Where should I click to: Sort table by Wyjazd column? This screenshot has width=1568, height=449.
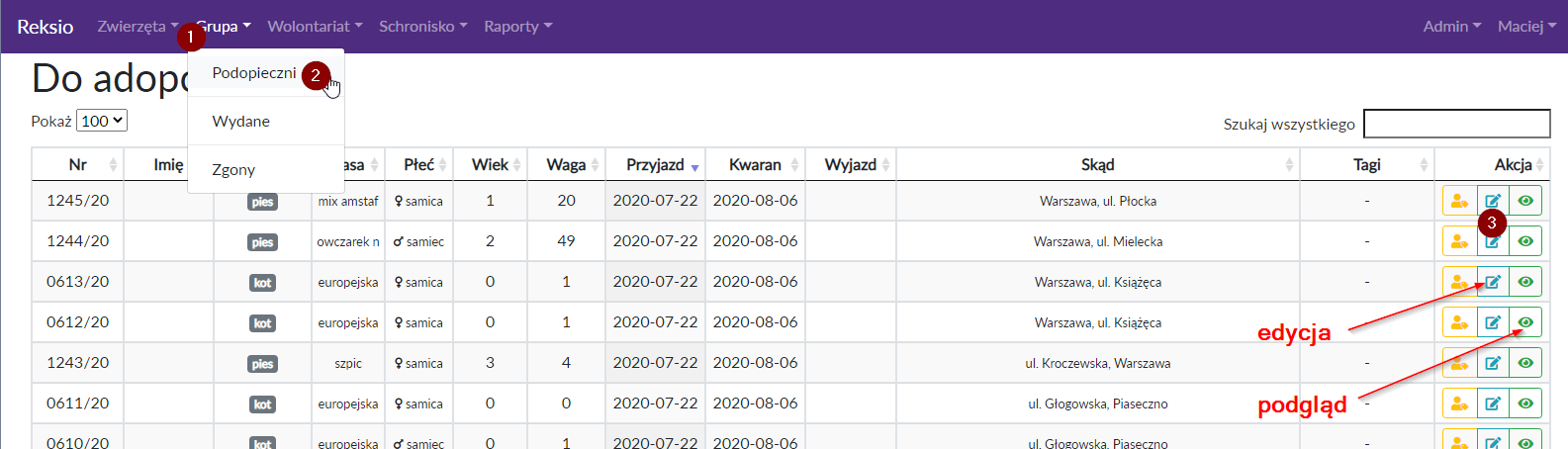pos(851,164)
